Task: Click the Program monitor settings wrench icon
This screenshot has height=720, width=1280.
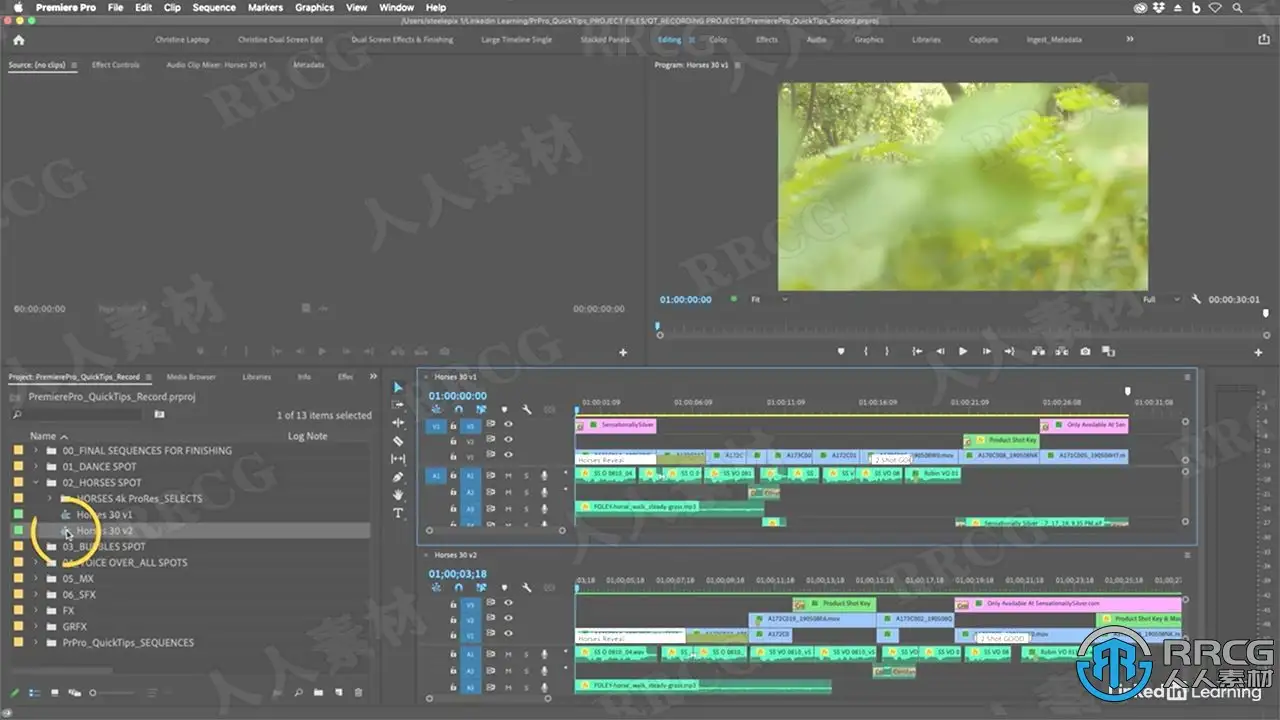Action: [1195, 299]
